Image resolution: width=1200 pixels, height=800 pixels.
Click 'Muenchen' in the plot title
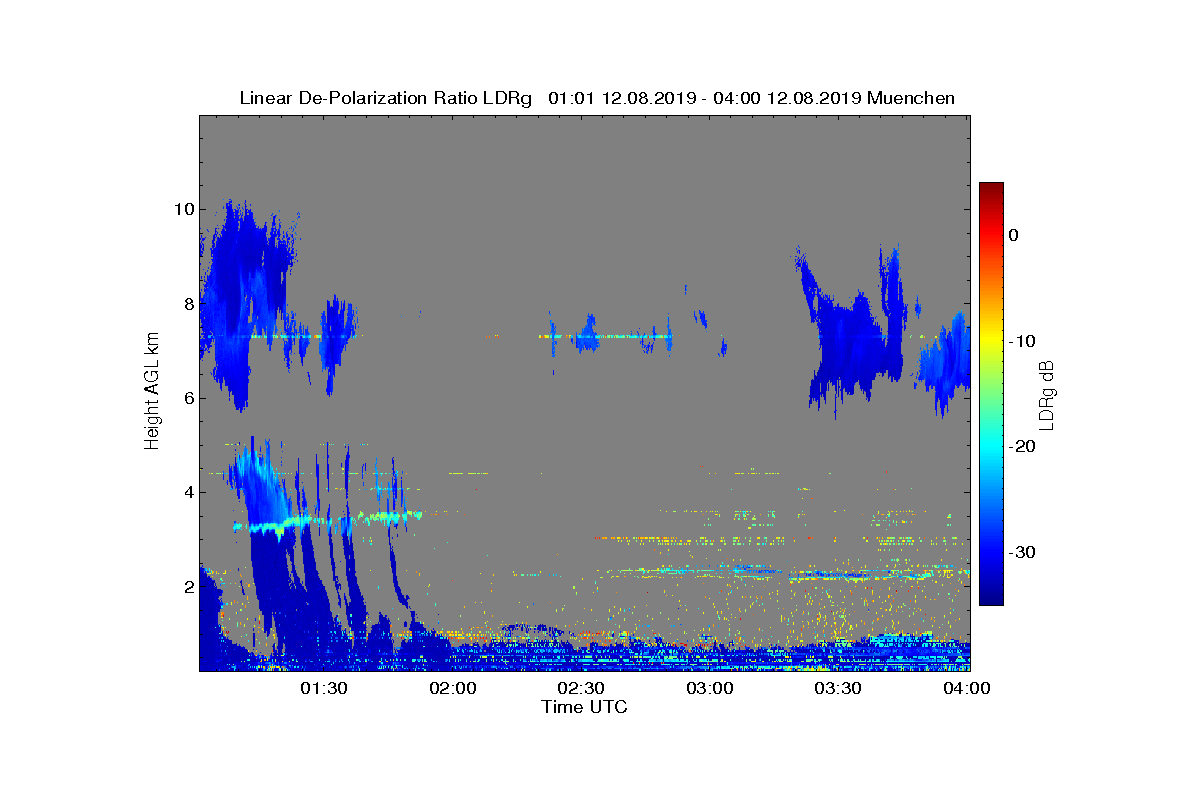[x=911, y=98]
